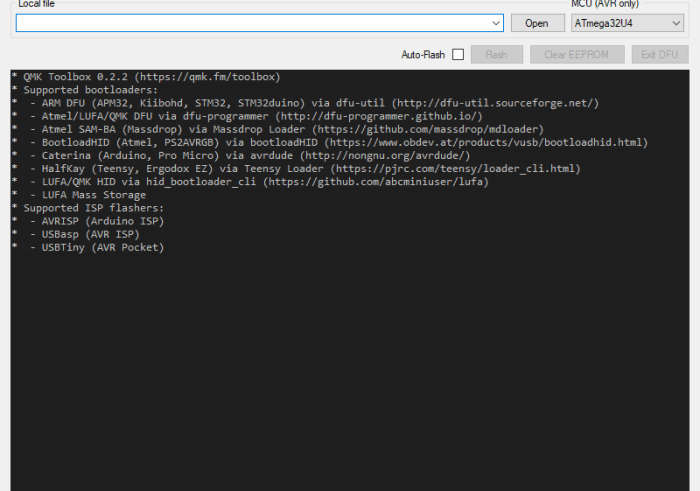The width and height of the screenshot is (700, 491).
Task: Click the Clear EEPROM button
Action: (x=577, y=54)
